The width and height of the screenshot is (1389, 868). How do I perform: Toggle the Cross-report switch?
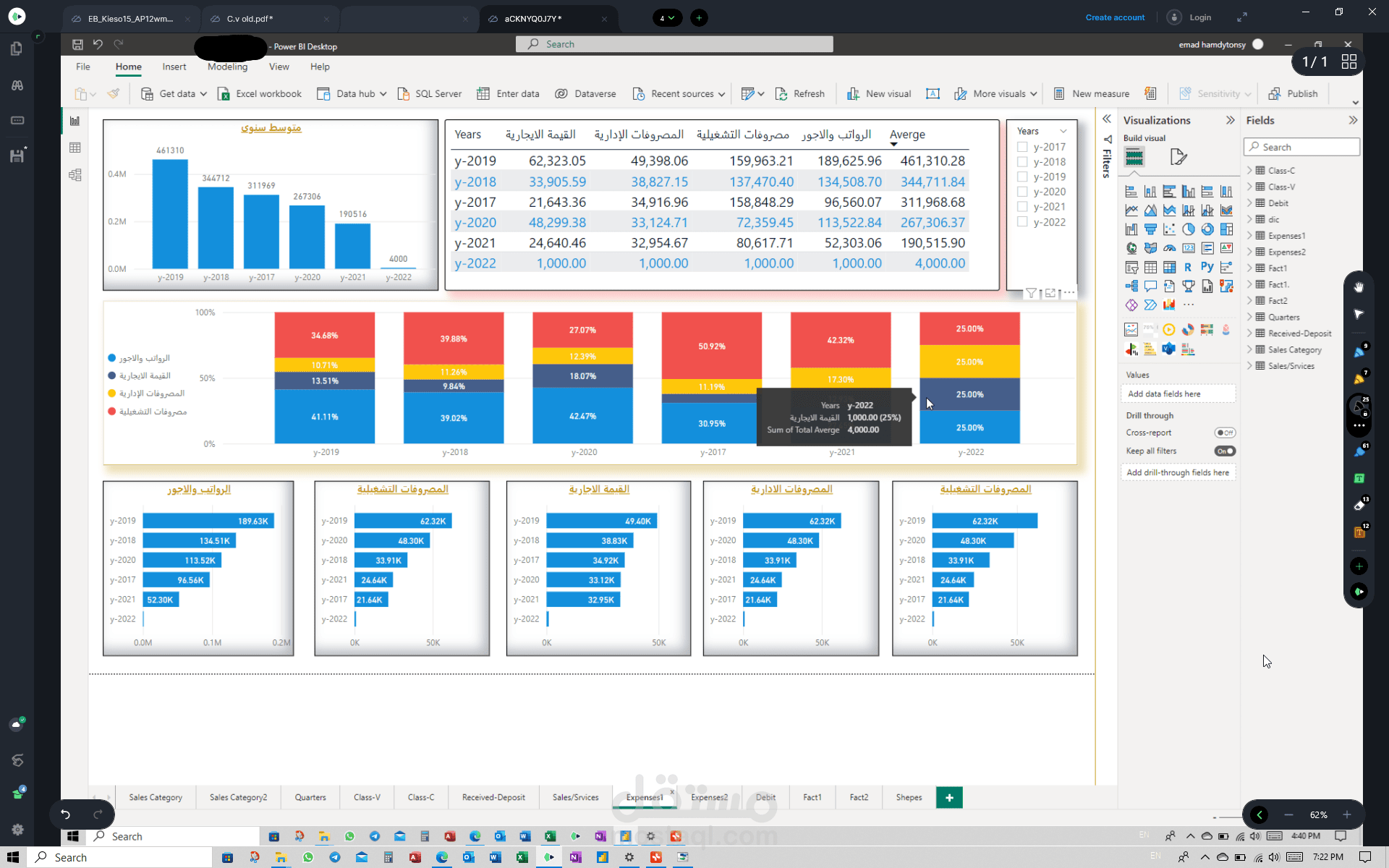click(1225, 433)
